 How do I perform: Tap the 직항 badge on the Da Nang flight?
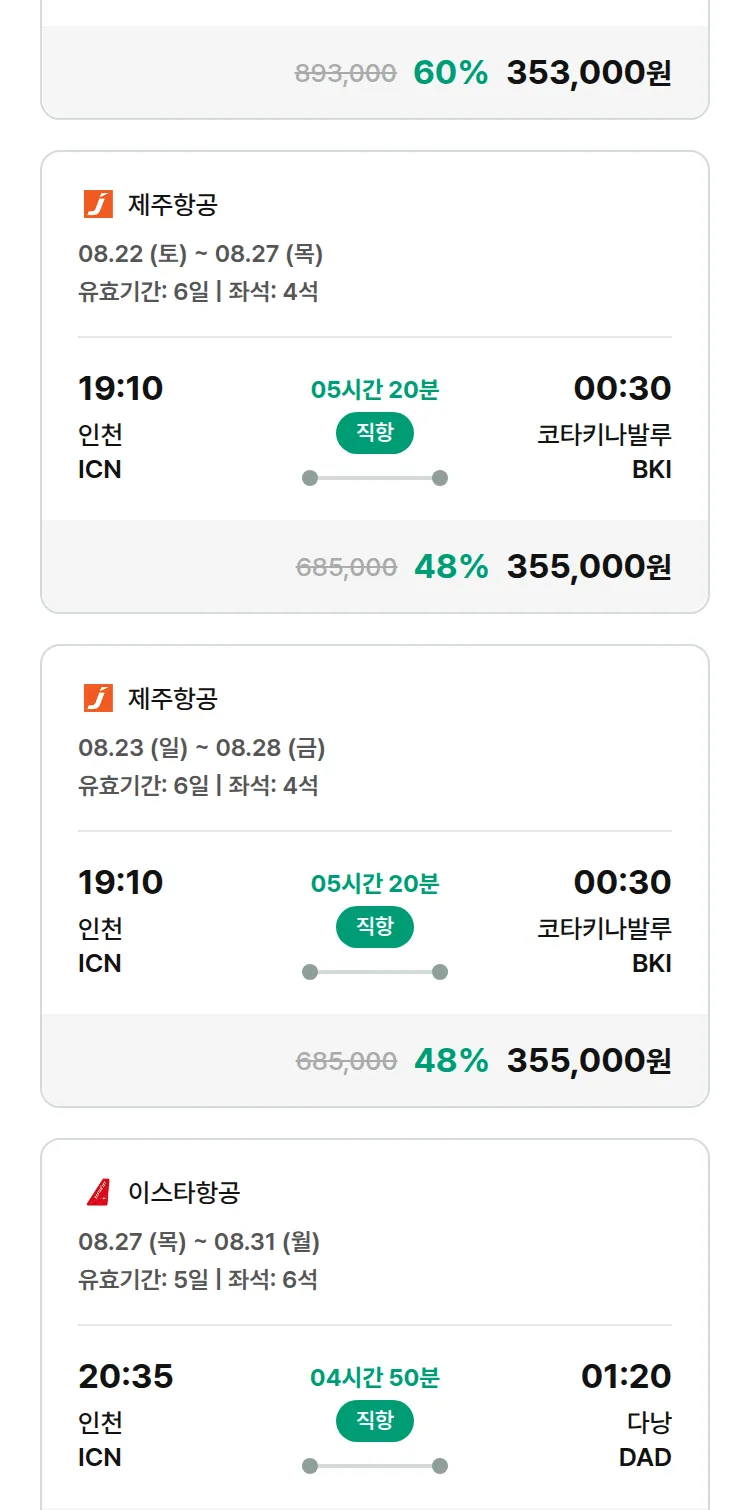point(375,1421)
